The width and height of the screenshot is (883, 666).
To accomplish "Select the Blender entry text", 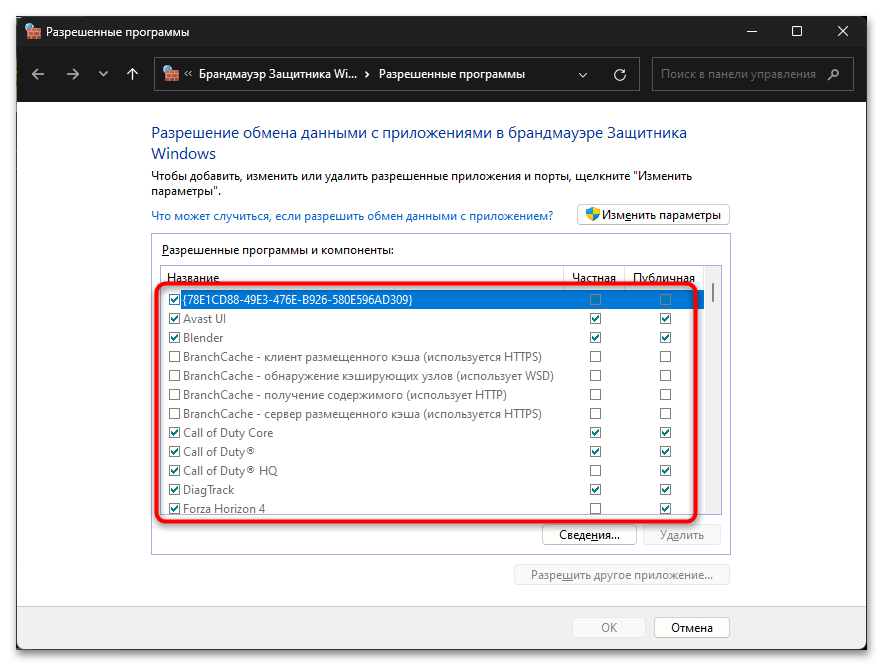I will tap(203, 338).
